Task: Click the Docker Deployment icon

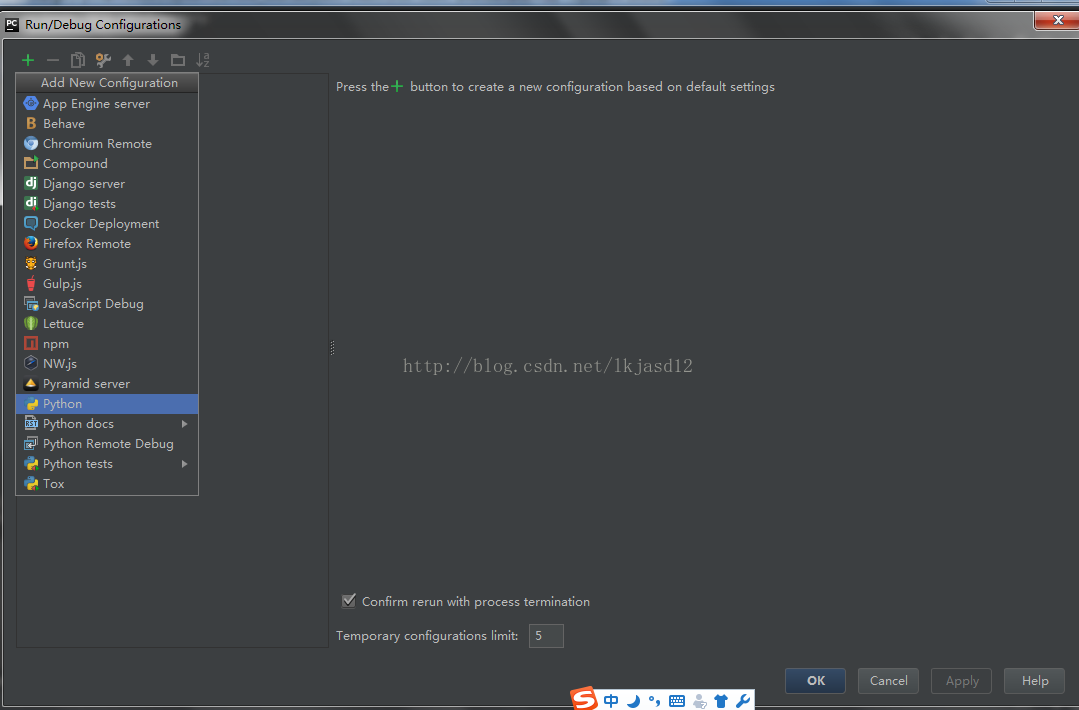Action: click(x=31, y=224)
